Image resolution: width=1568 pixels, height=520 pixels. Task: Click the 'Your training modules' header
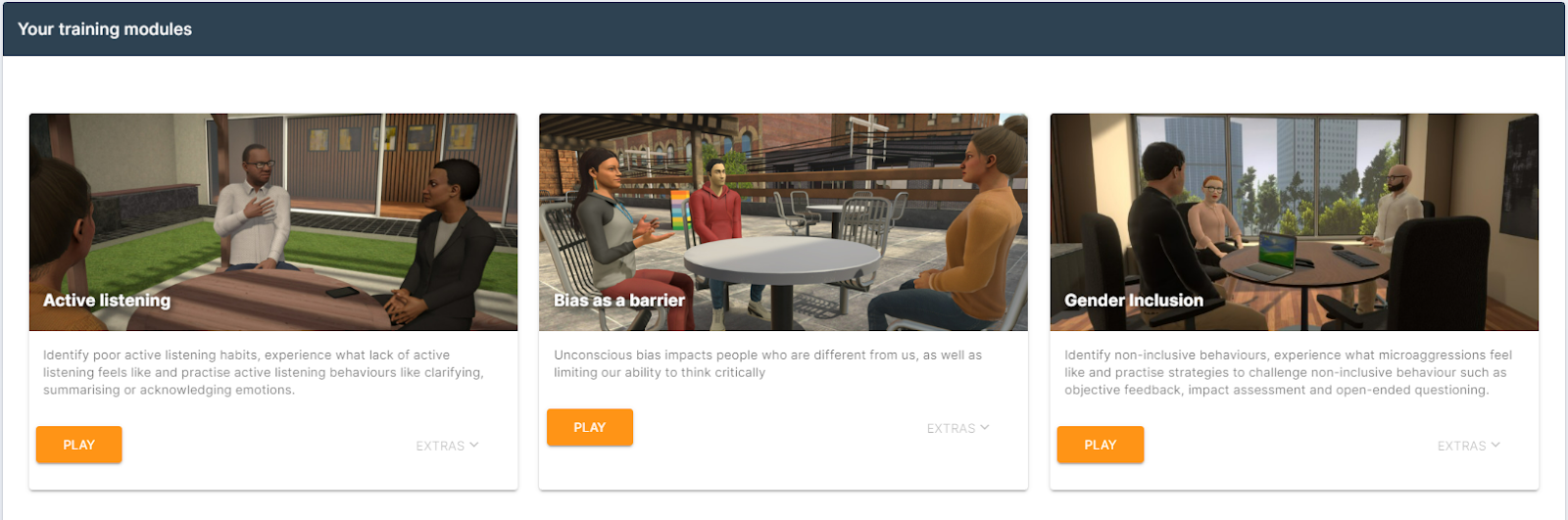click(105, 29)
